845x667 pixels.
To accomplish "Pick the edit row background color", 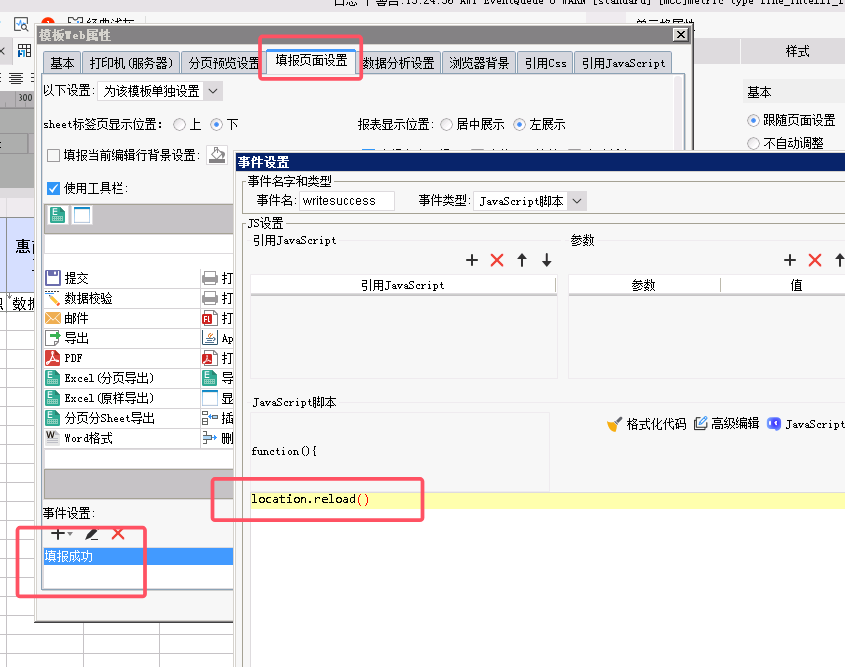I will [217, 155].
